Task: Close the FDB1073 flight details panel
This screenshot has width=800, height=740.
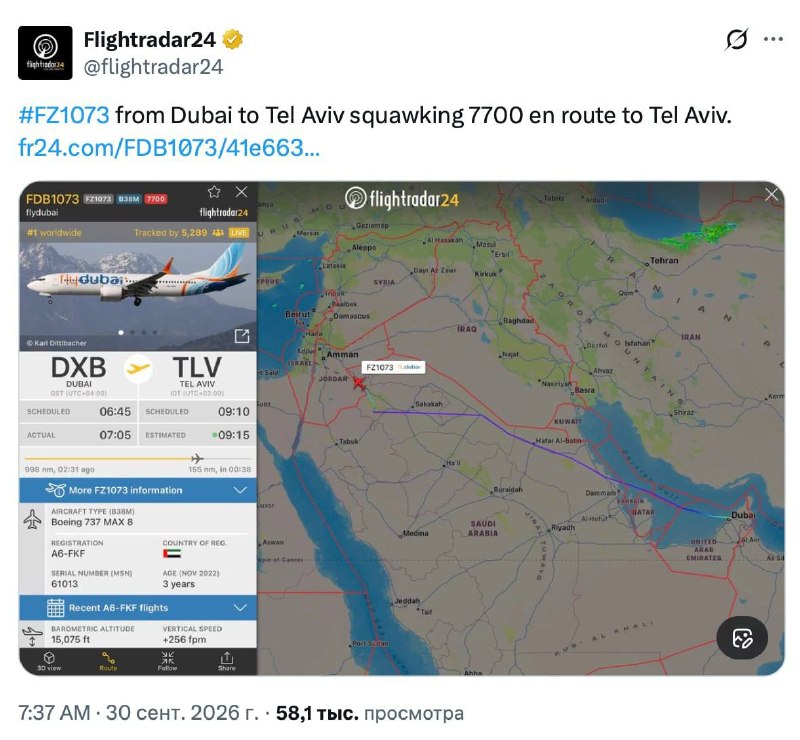Action: coord(241,192)
